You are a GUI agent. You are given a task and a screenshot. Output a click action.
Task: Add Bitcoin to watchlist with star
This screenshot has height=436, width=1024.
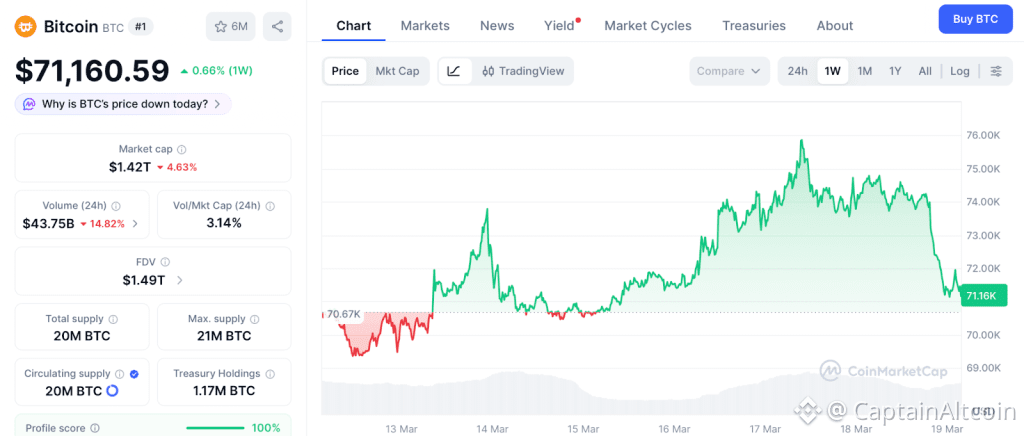(x=231, y=27)
